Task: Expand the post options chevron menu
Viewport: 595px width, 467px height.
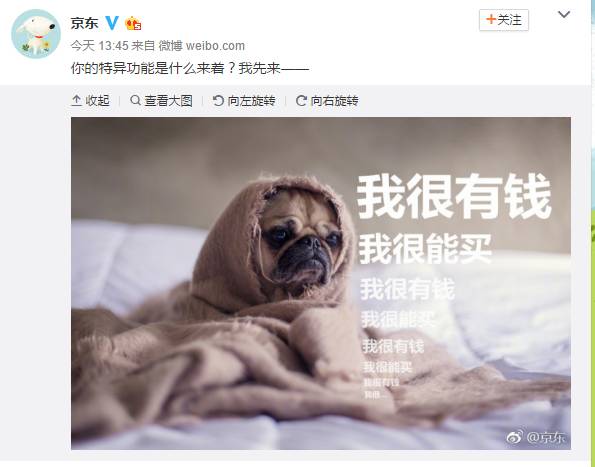Action: click(564, 15)
